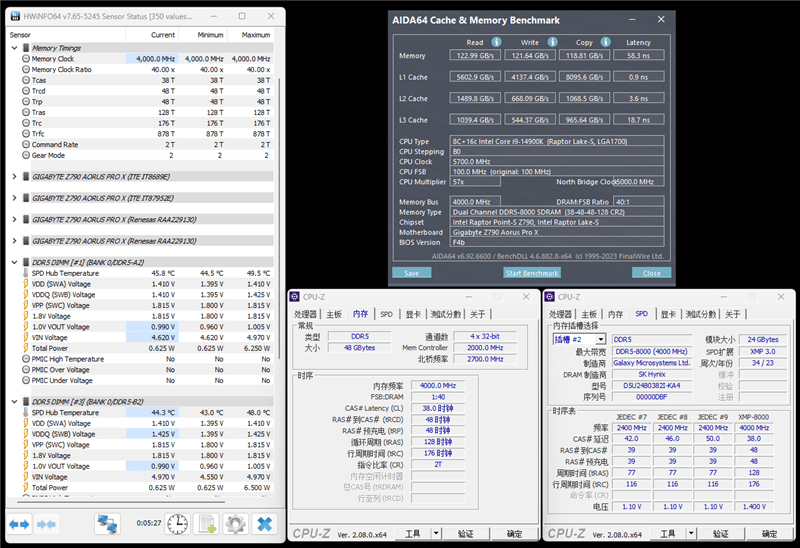Click L3 Cache Copy value 965.64 GB/s
The width and height of the screenshot is (800, 548).
pyautogui.click(x=584, y=119)
